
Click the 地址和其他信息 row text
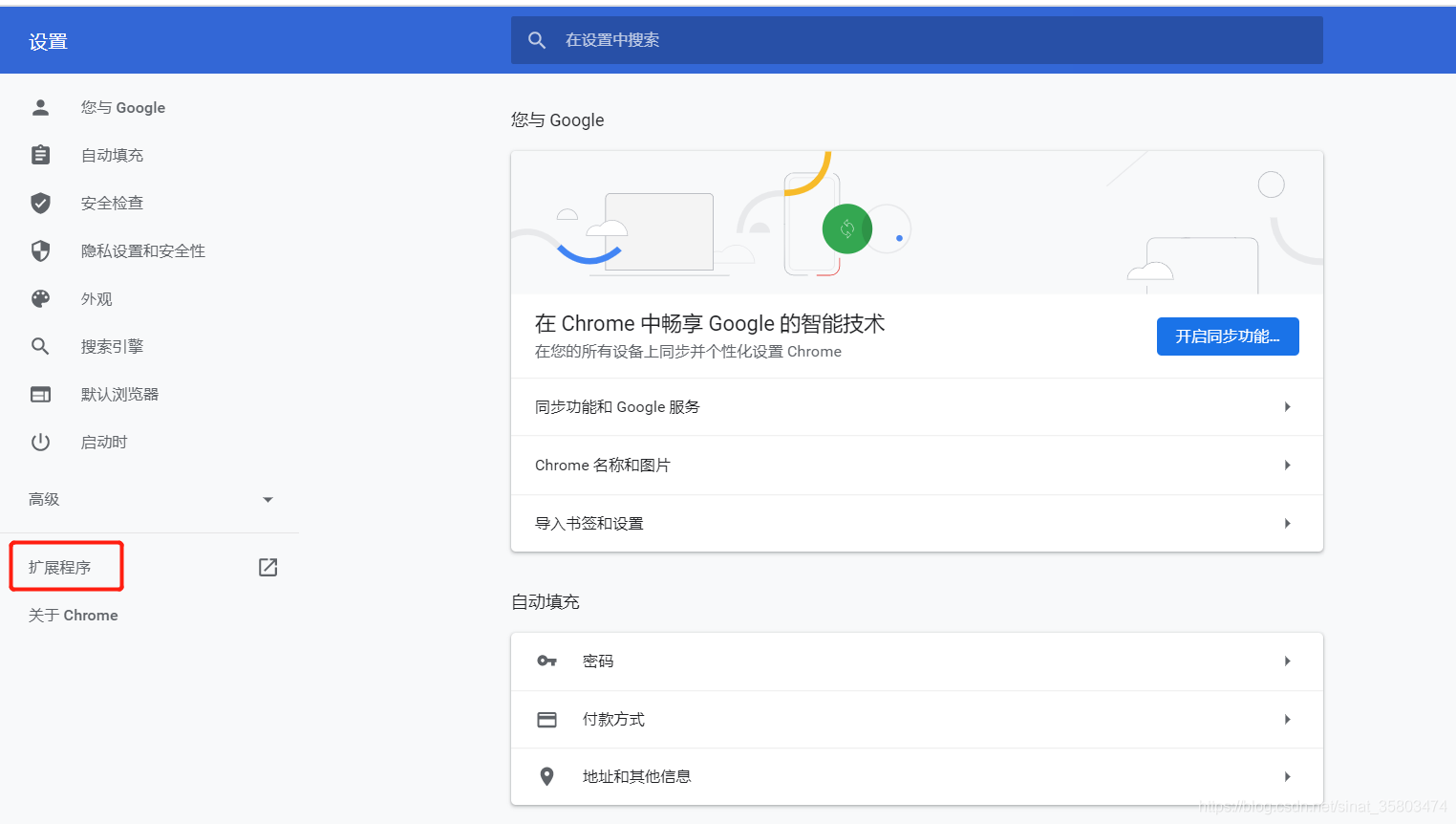click(x=637, y=777)
